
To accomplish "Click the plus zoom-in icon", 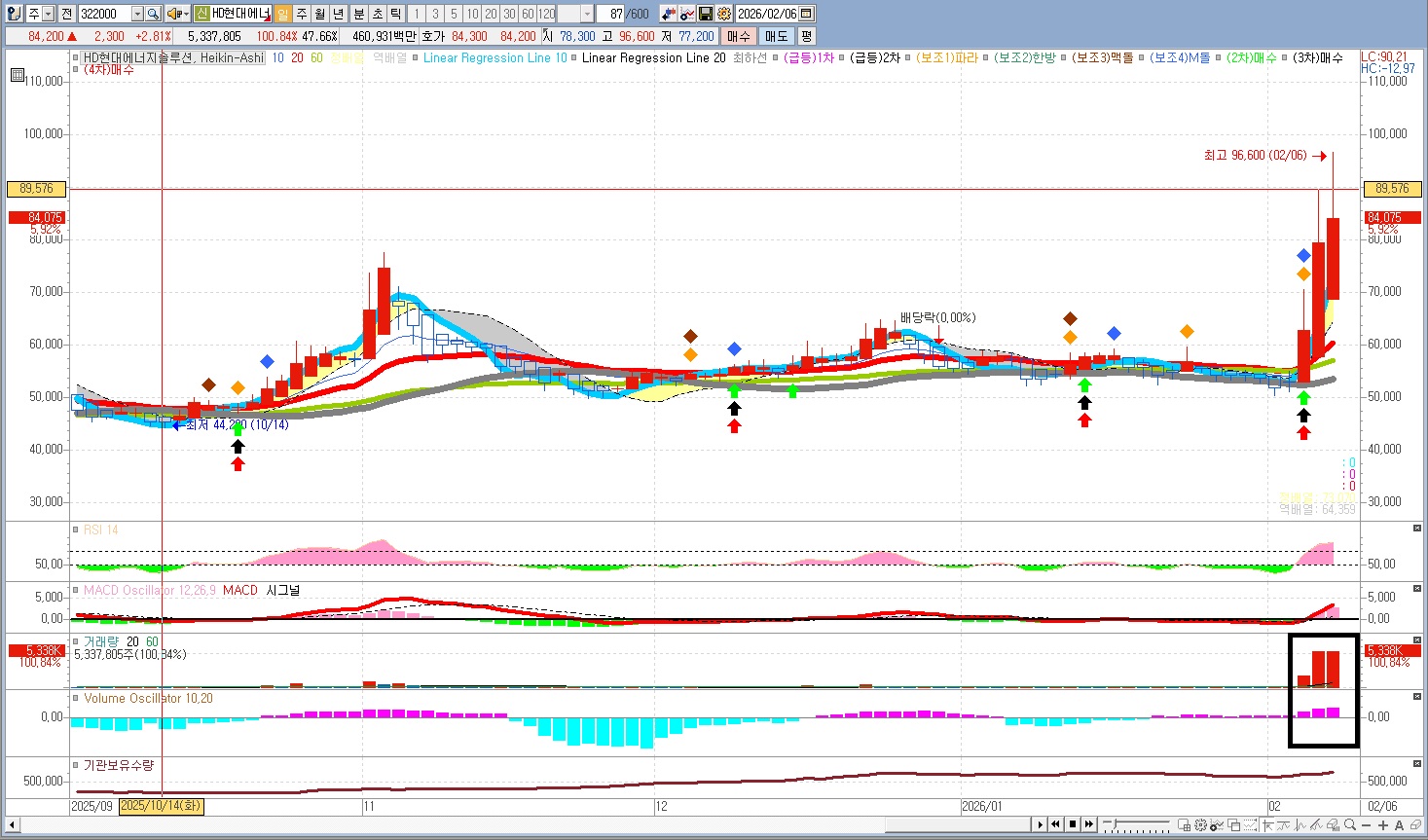I will click(1382, 825).
